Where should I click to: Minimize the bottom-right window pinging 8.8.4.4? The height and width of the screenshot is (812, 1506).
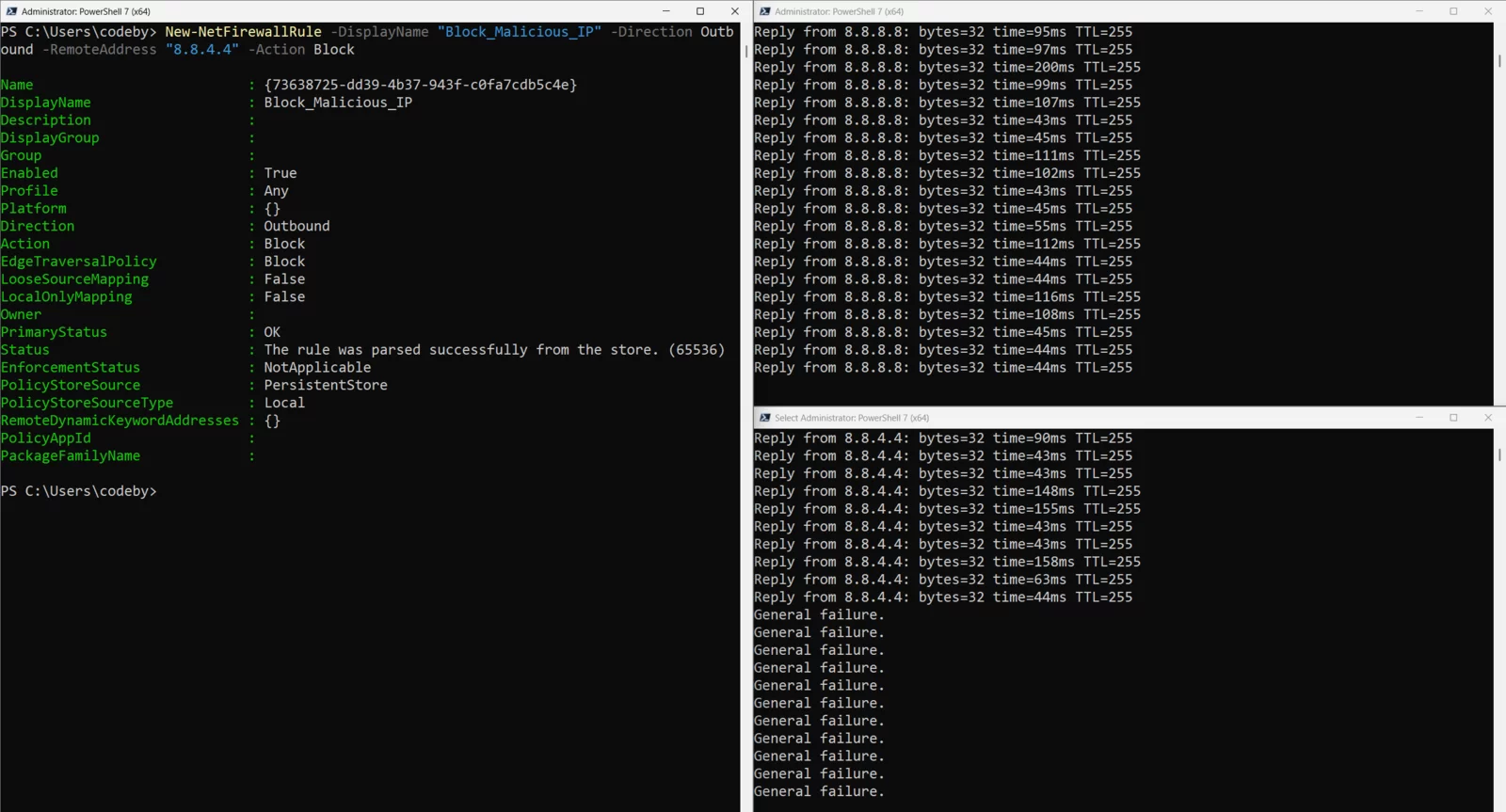1419,418
